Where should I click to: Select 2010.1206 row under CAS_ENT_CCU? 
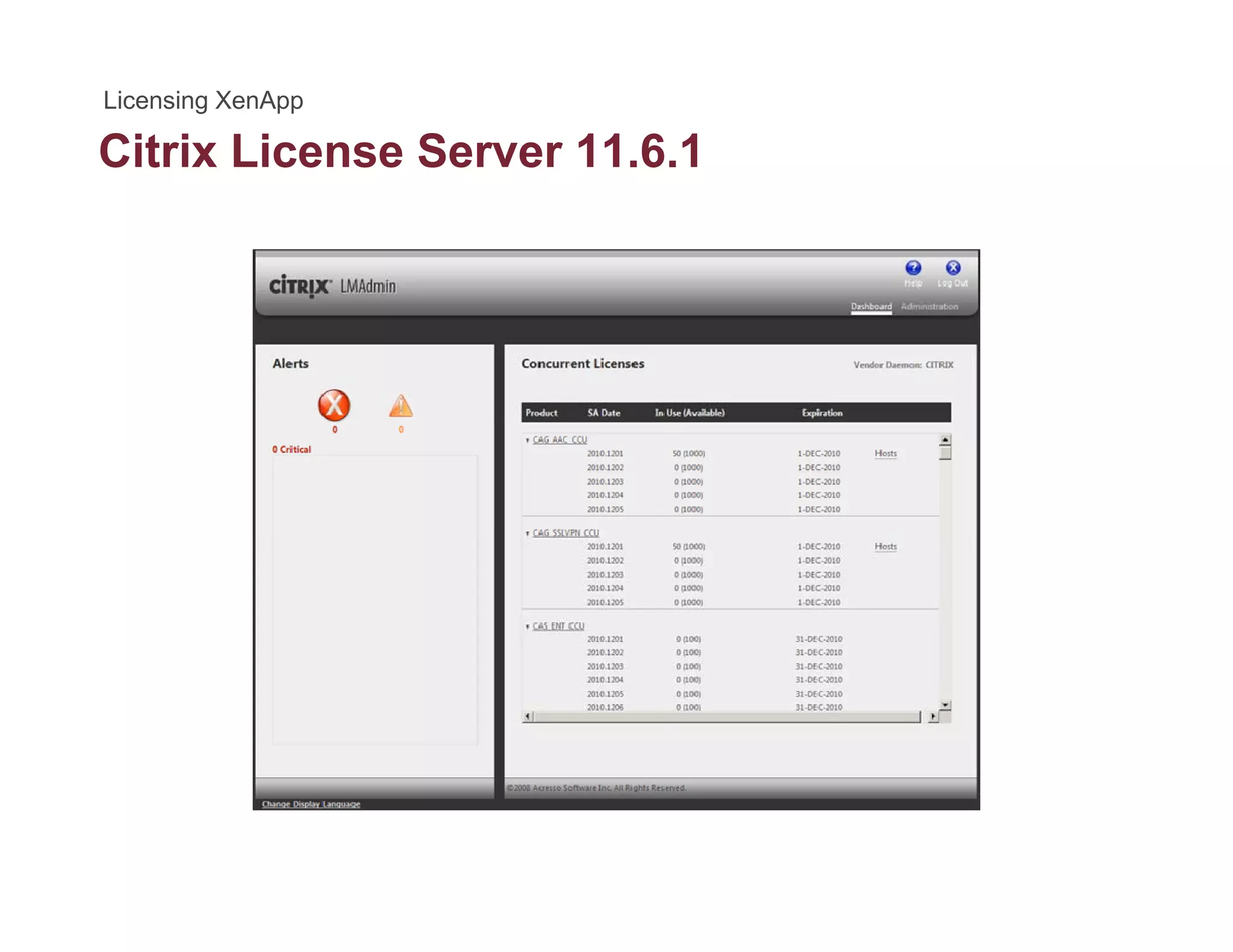click(730, 707)
